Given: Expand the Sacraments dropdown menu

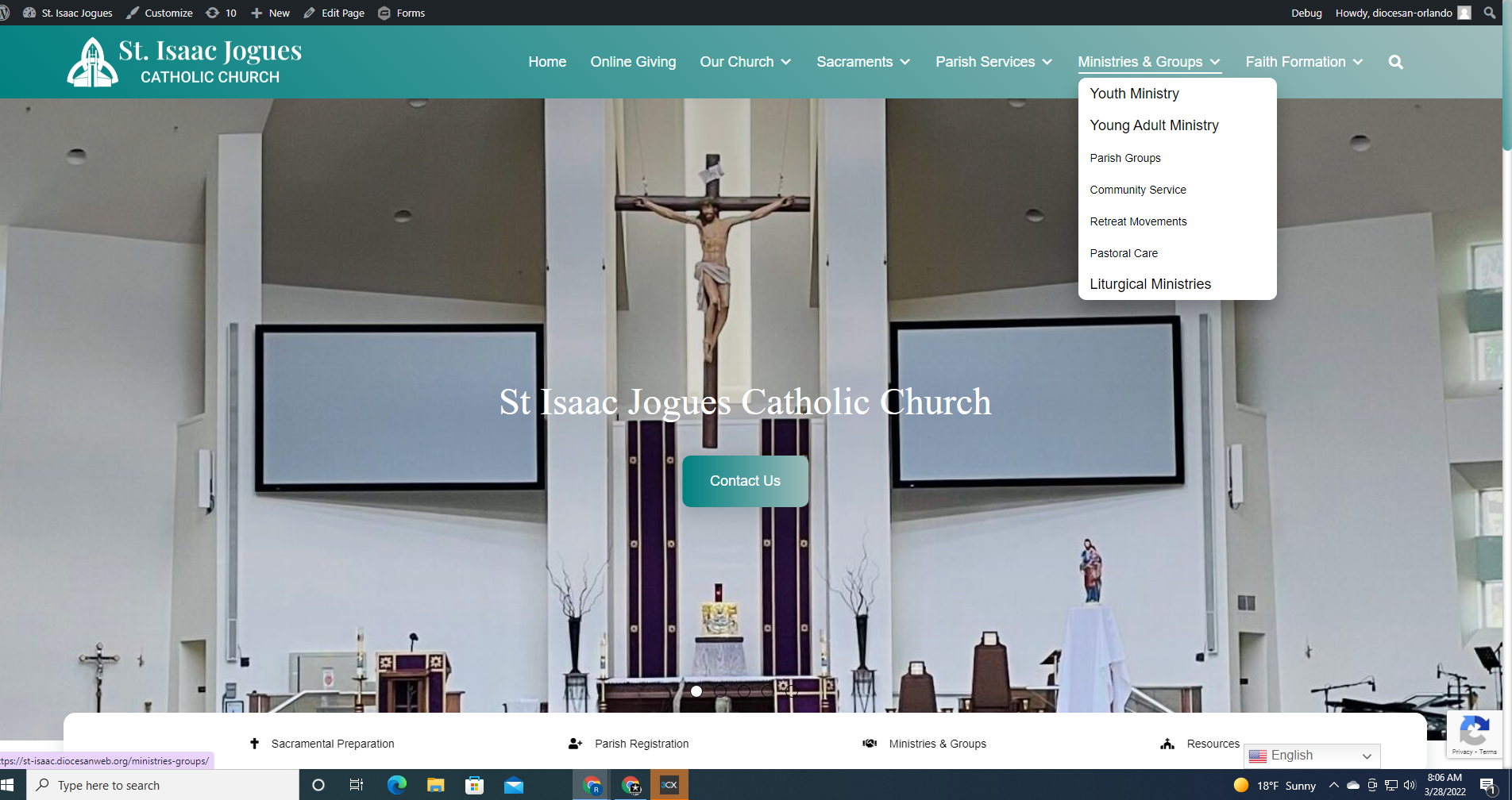Looking at the screenshot, I should [x=863, y=62].
